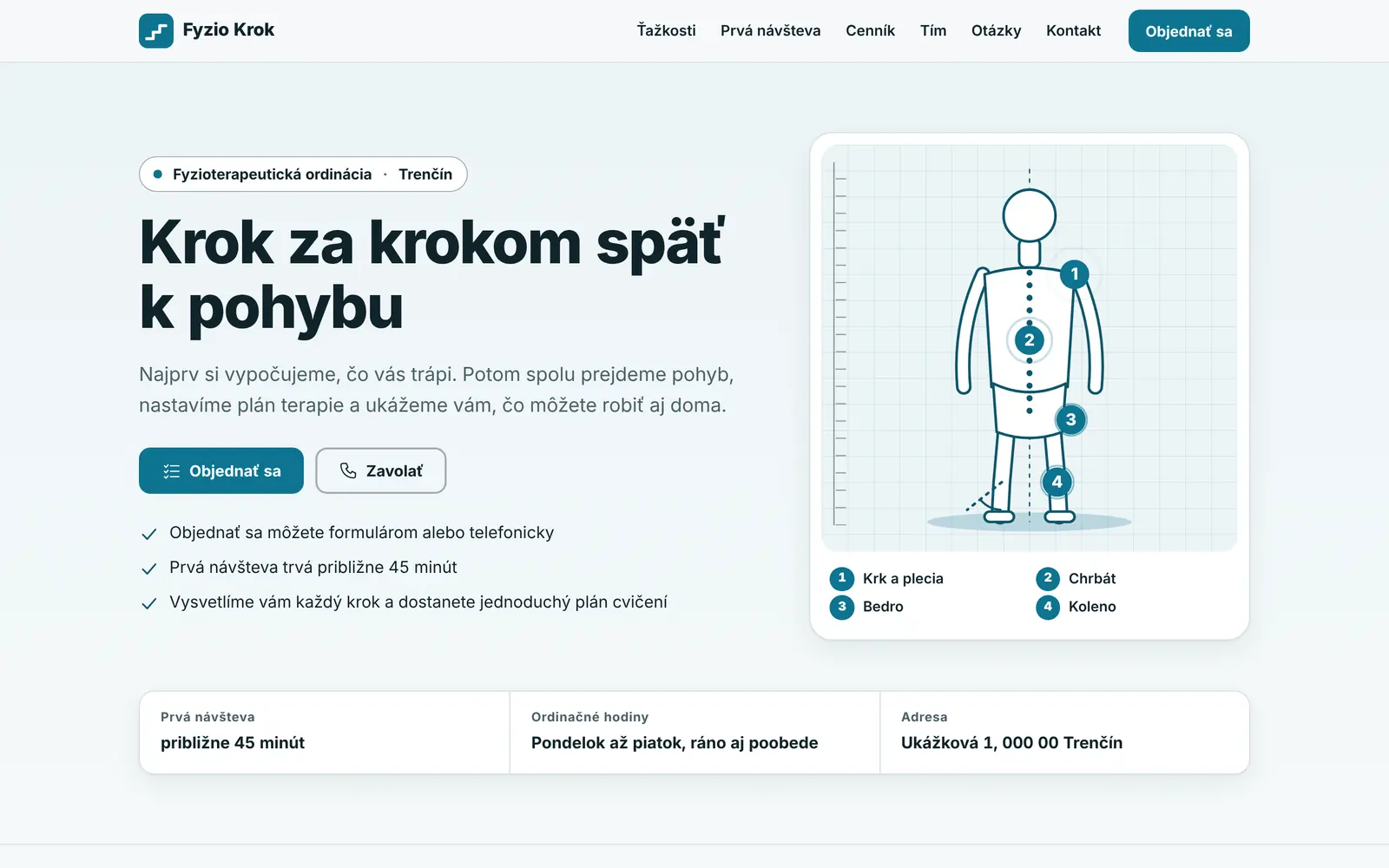Click the list icon in Objednať sa
Screen dimensions: 1389x868
pos(172,471)
